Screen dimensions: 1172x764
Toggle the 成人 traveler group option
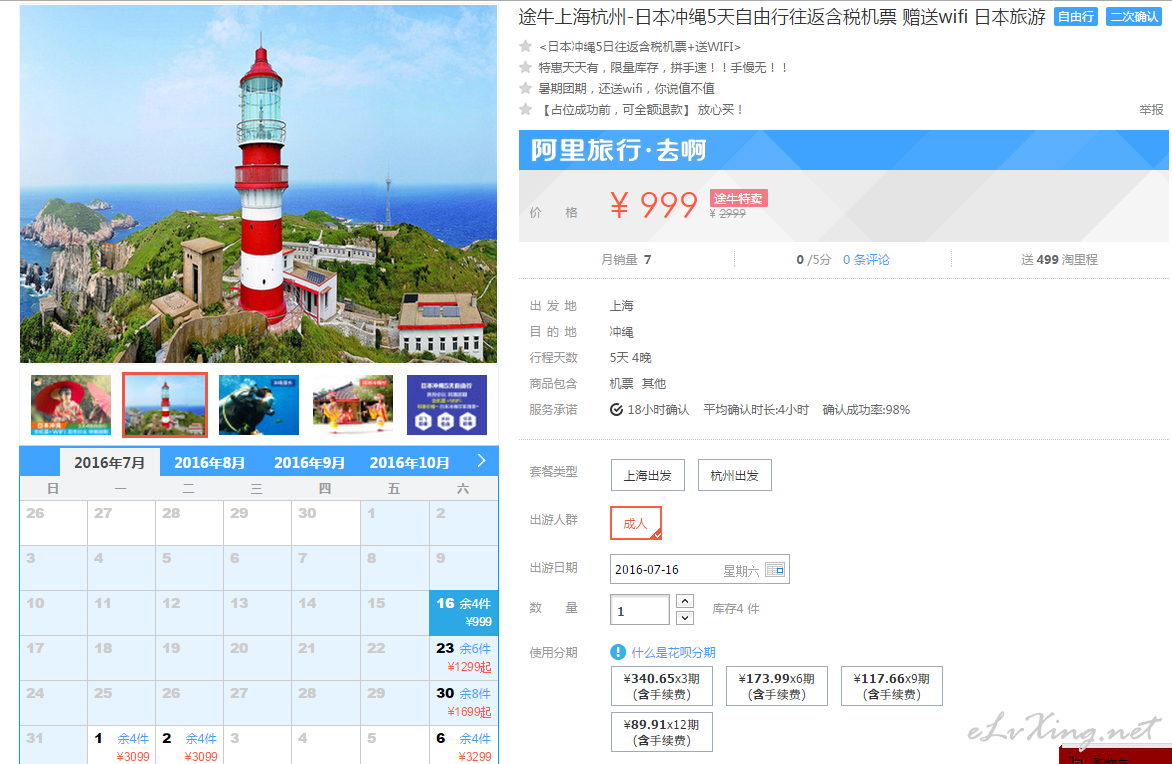636,523
